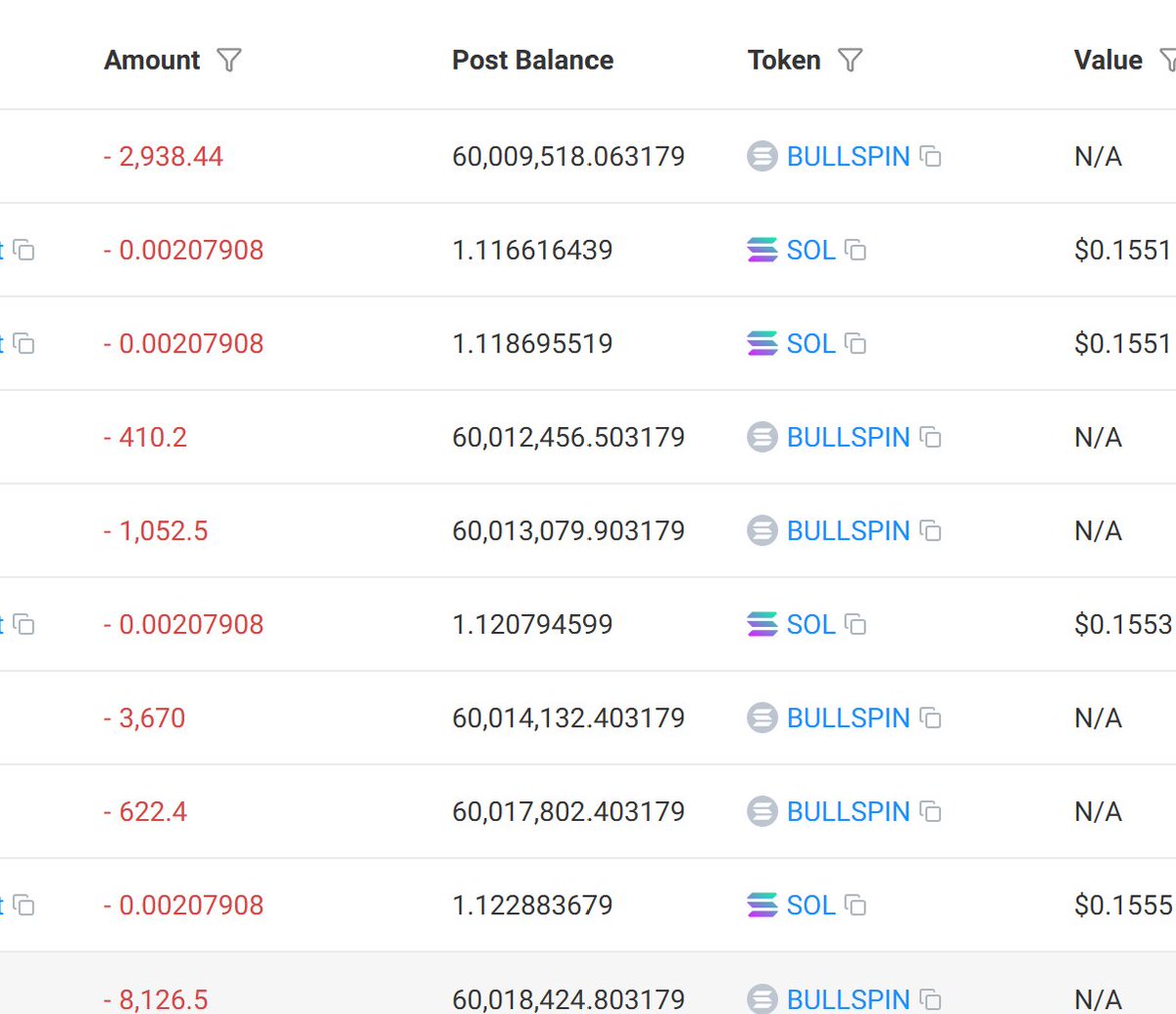Viewport: 1176px width, 1014px height.
Task: Copy SOL token address in 1.122883679 row
Action: pos(856,906)
